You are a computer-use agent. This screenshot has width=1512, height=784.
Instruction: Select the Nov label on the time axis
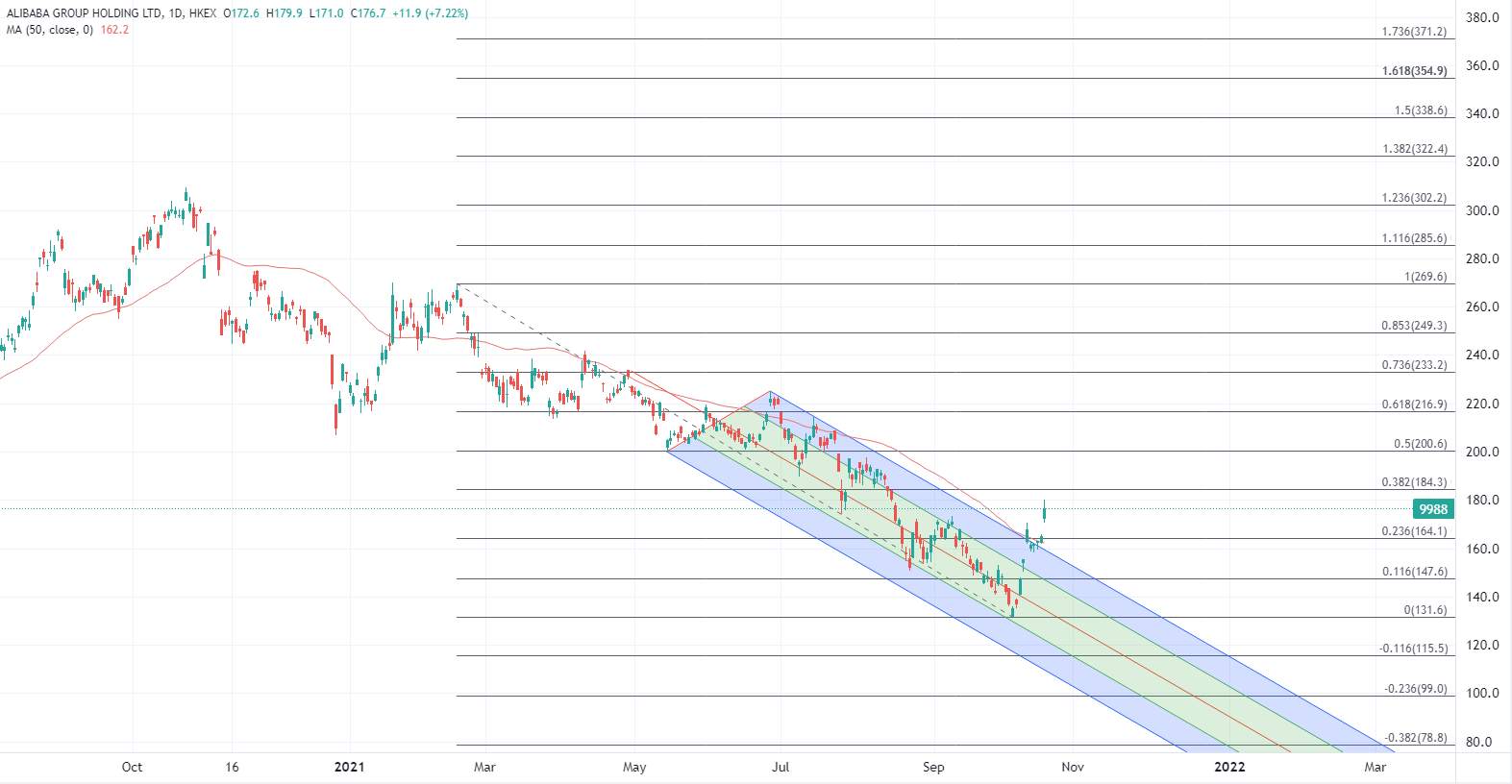pos(1073,767)
